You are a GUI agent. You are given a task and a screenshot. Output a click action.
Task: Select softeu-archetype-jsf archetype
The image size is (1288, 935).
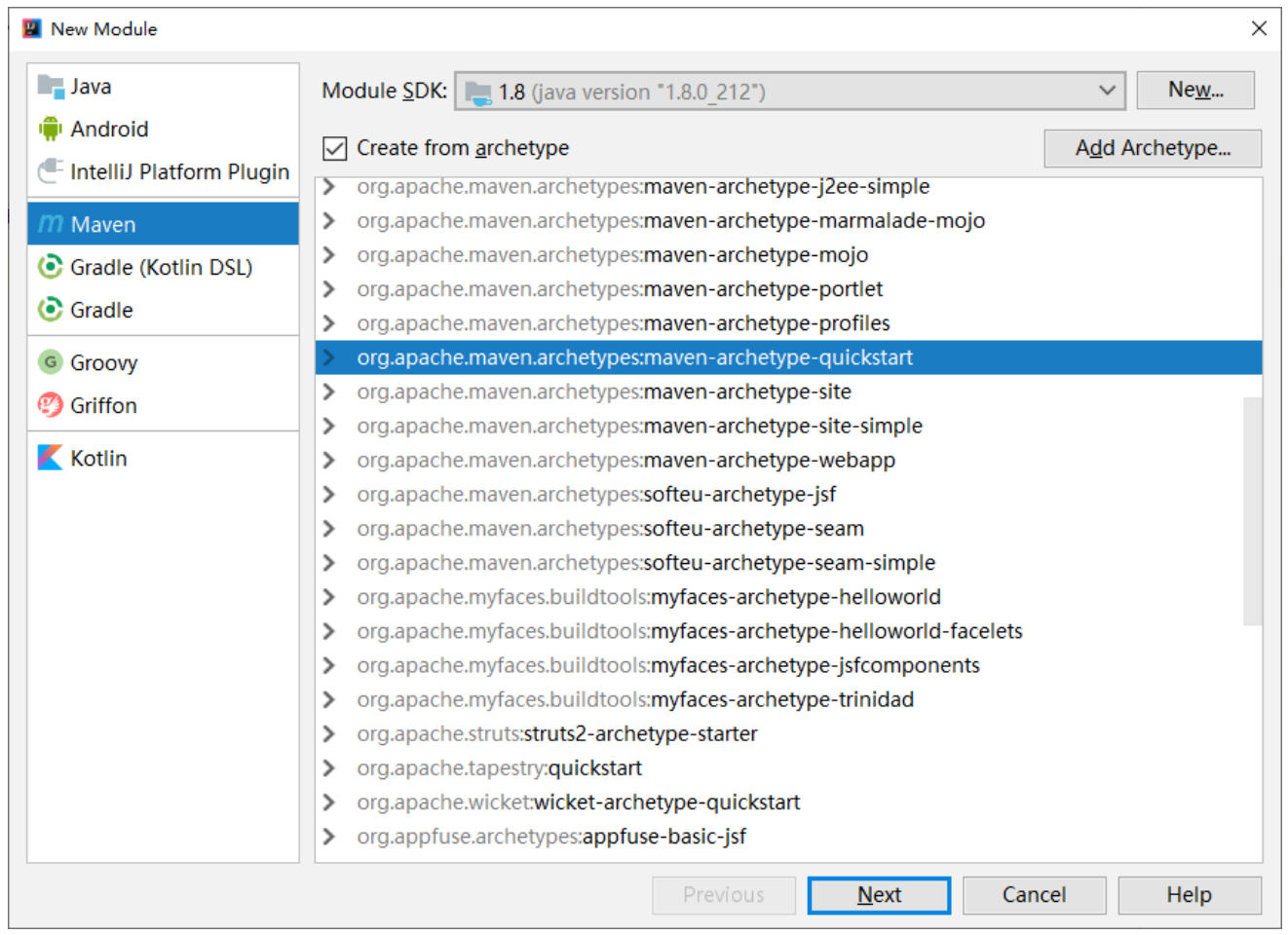pos(788,494)
